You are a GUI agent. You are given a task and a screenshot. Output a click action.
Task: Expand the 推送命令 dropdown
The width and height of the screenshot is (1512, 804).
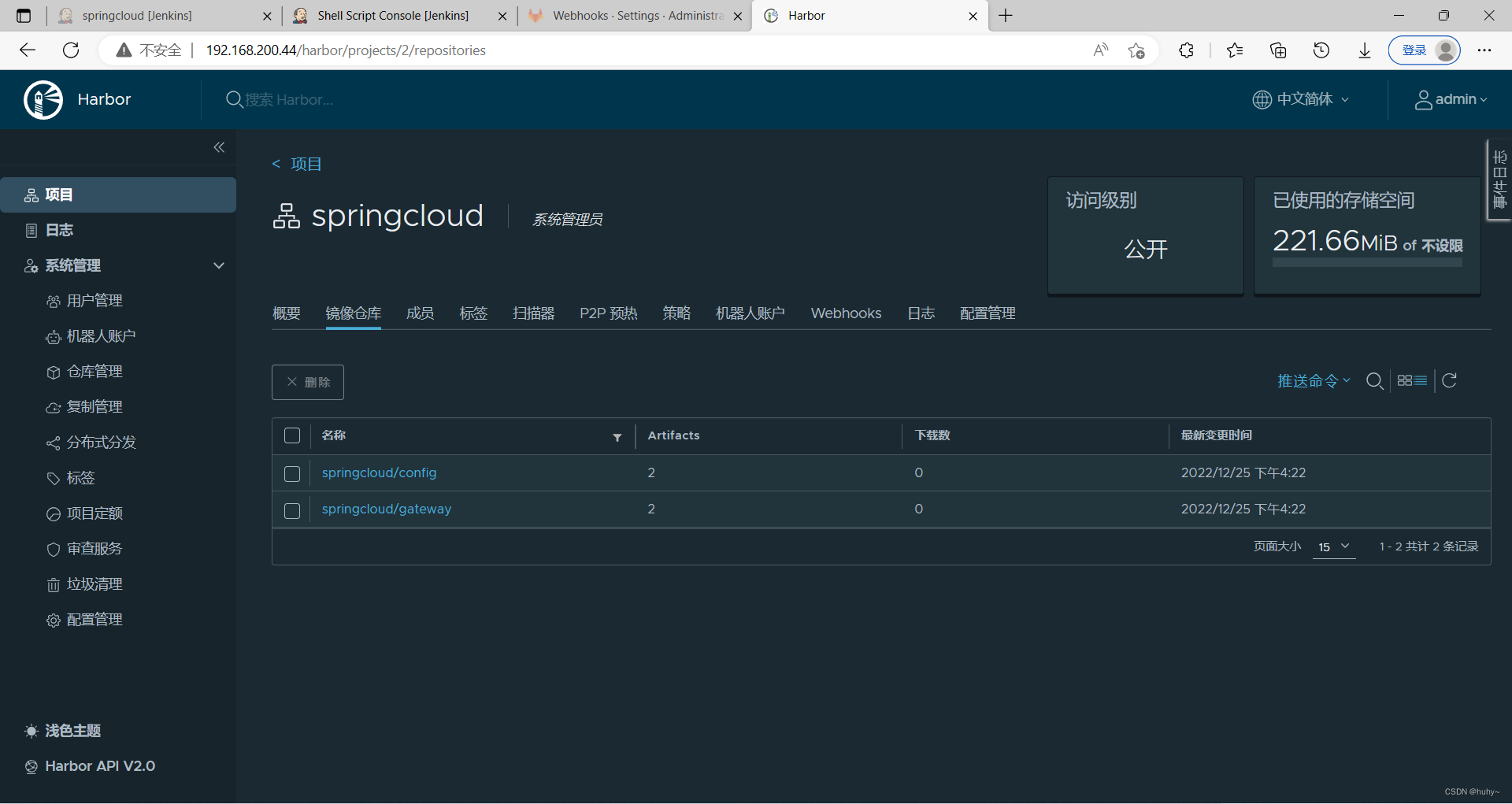pos(1314,381)
